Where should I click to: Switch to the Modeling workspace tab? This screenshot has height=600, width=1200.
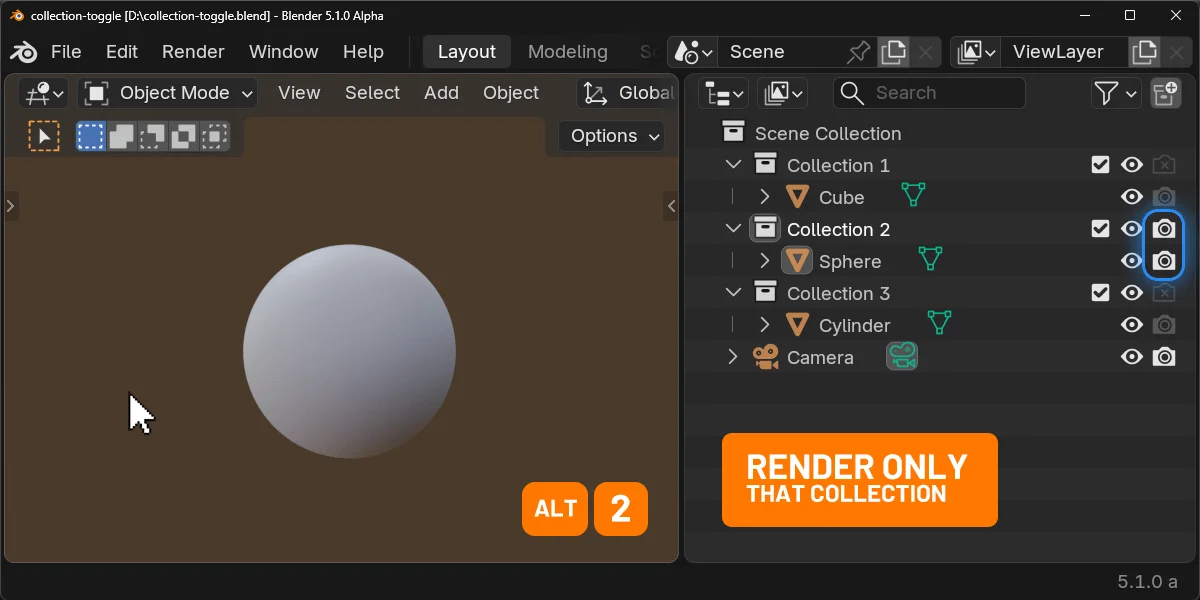pyautogui.click(x=567, y=51)
